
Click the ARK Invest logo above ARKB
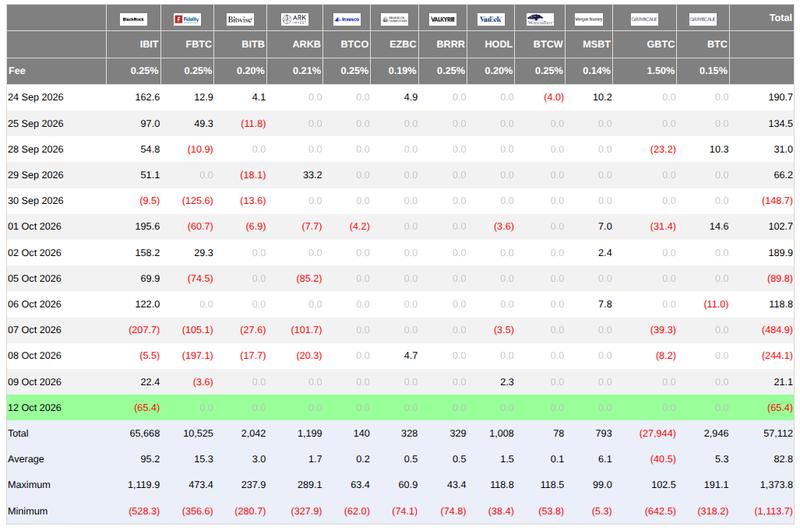coord(294,19)
